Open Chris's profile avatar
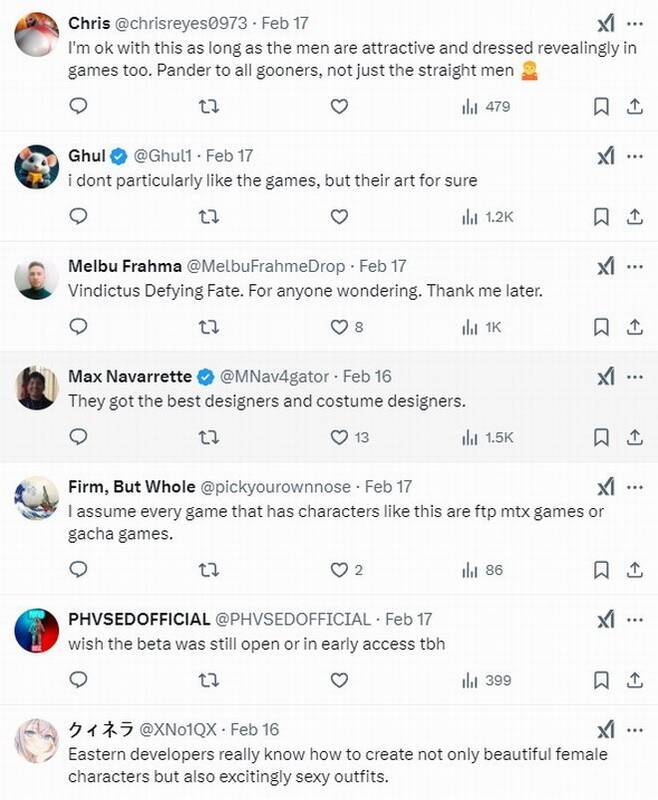The width and height of the screenshot is (658, 800). 36,35
